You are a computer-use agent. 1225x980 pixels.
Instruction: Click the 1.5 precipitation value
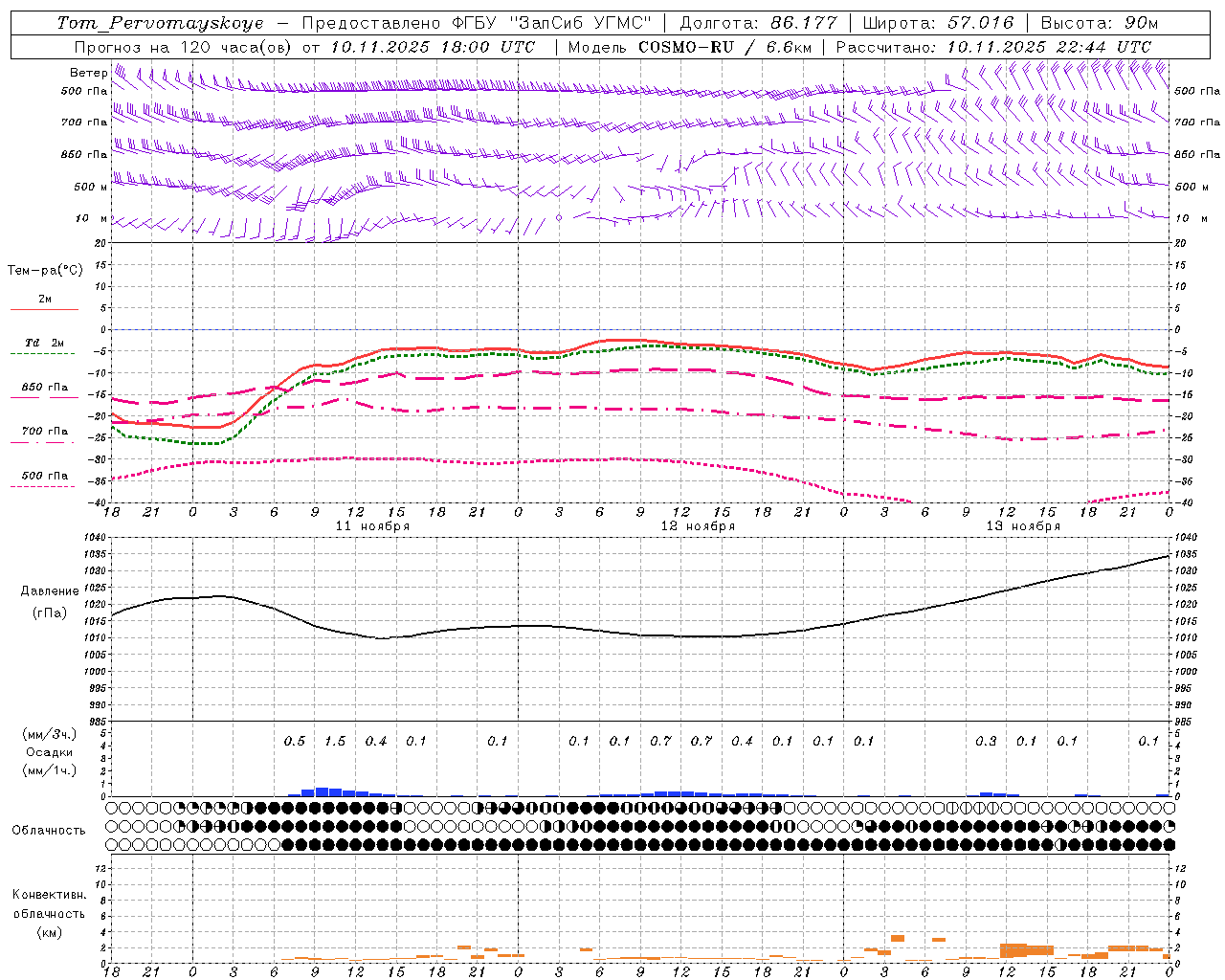pyautogui.click(x=335, y=742)
